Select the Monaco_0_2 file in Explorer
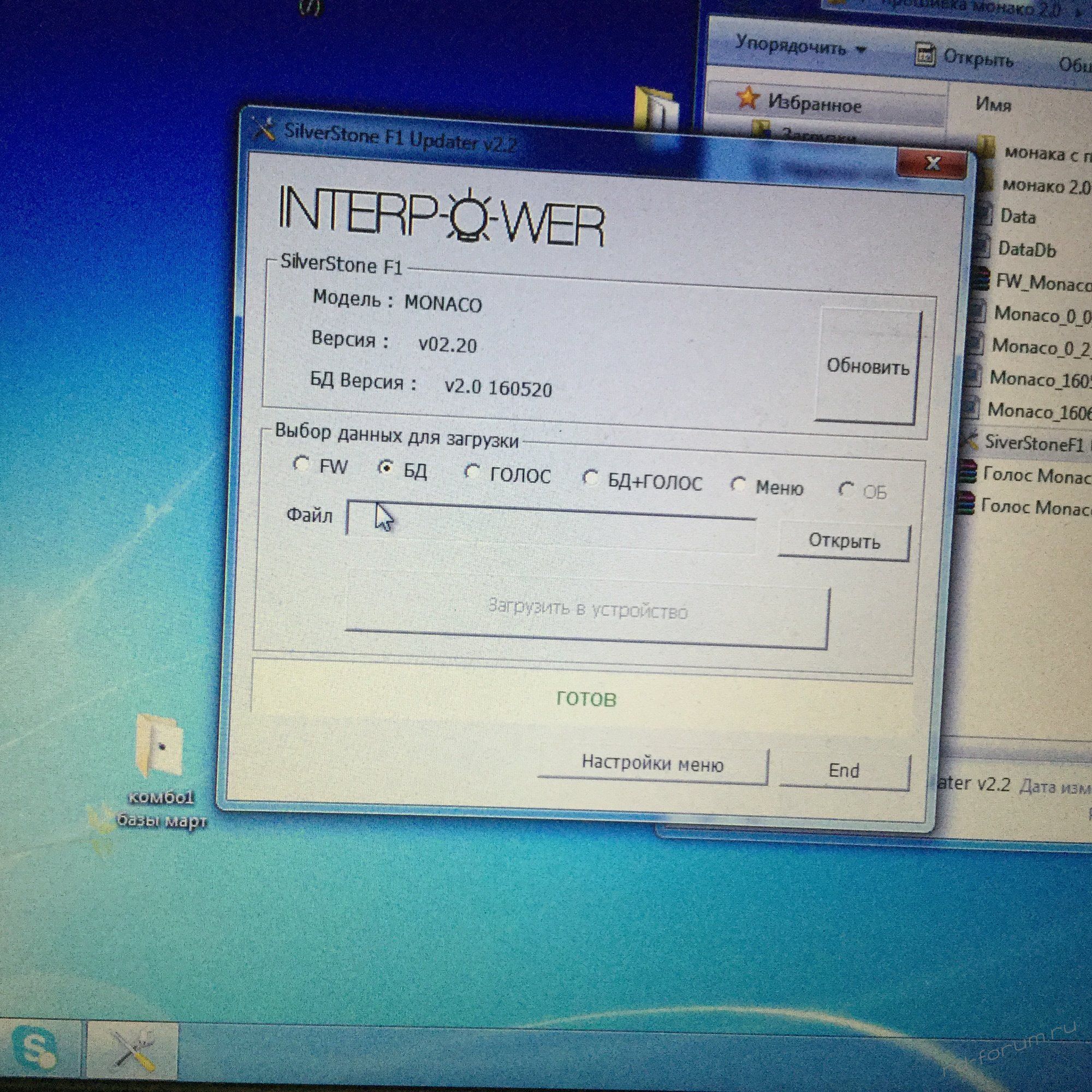The width and height of the screenshot is (1092, 1092). coord(1041,347)
